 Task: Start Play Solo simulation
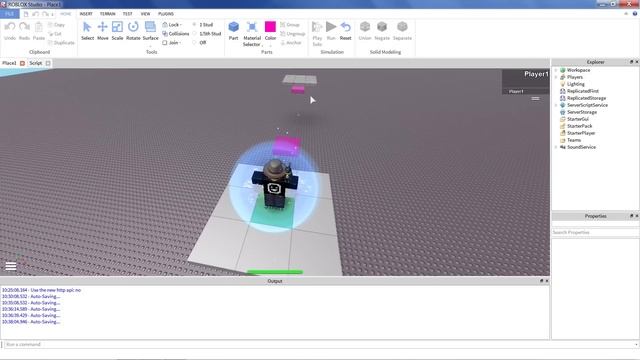pyautogui.click(x=317, y=33)
